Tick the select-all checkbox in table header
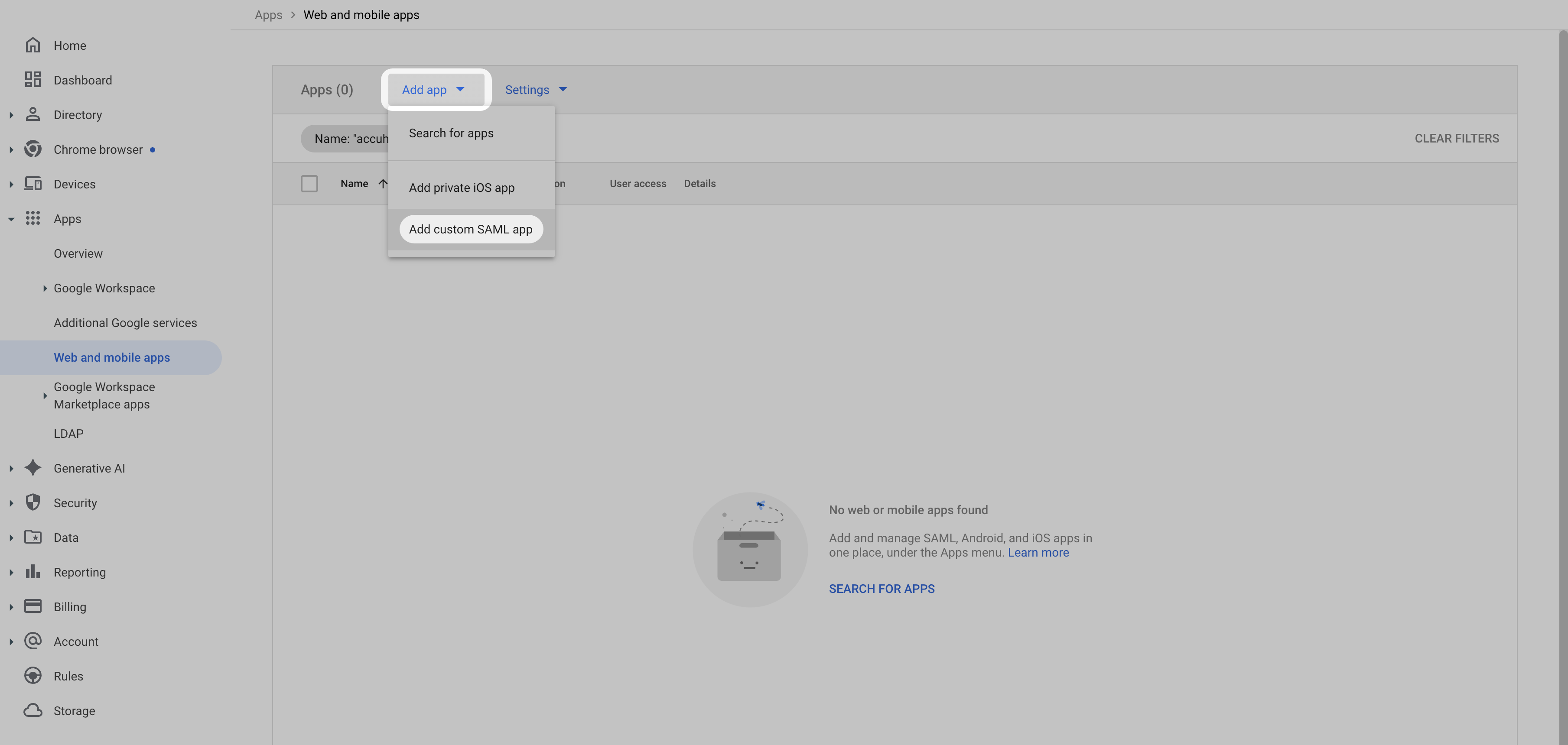 click(x=309, y=183)
